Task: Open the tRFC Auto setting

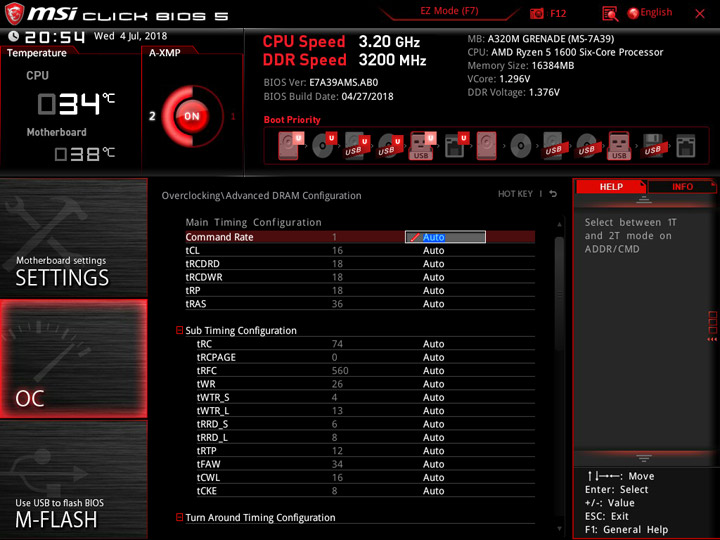Action: (433, 371)
